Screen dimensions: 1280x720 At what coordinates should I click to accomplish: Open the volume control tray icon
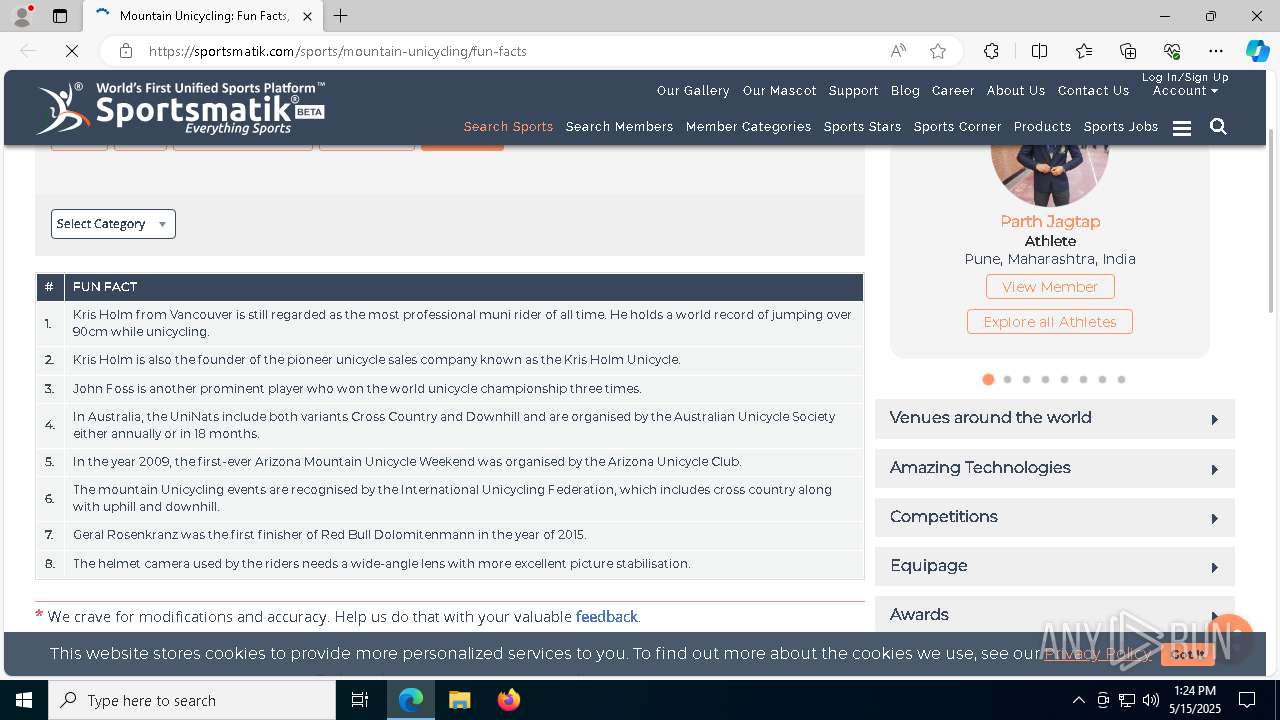1151,700
